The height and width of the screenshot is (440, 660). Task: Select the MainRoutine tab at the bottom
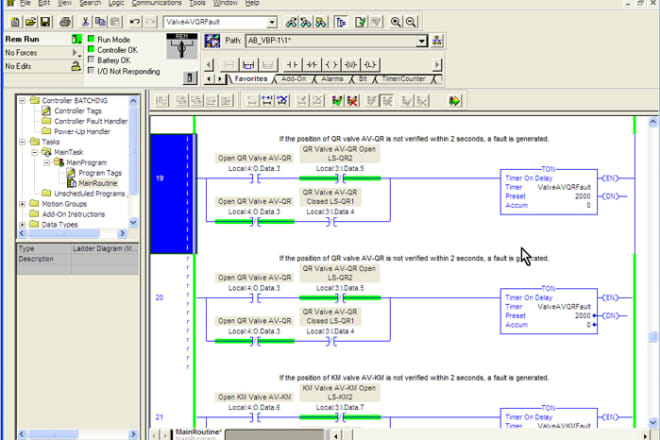(198, 432)
